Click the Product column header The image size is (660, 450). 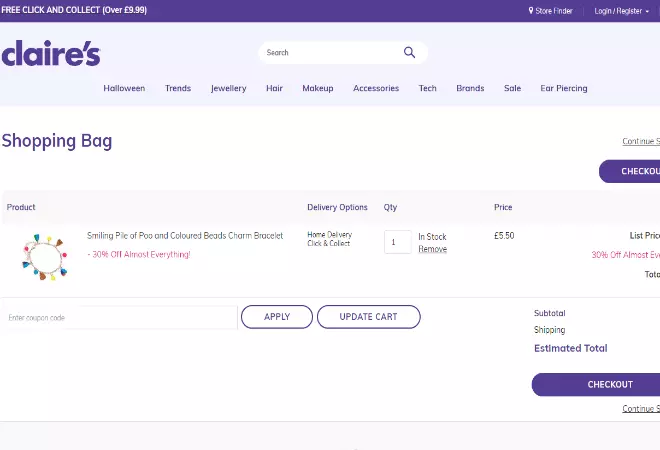click(21, 207)
